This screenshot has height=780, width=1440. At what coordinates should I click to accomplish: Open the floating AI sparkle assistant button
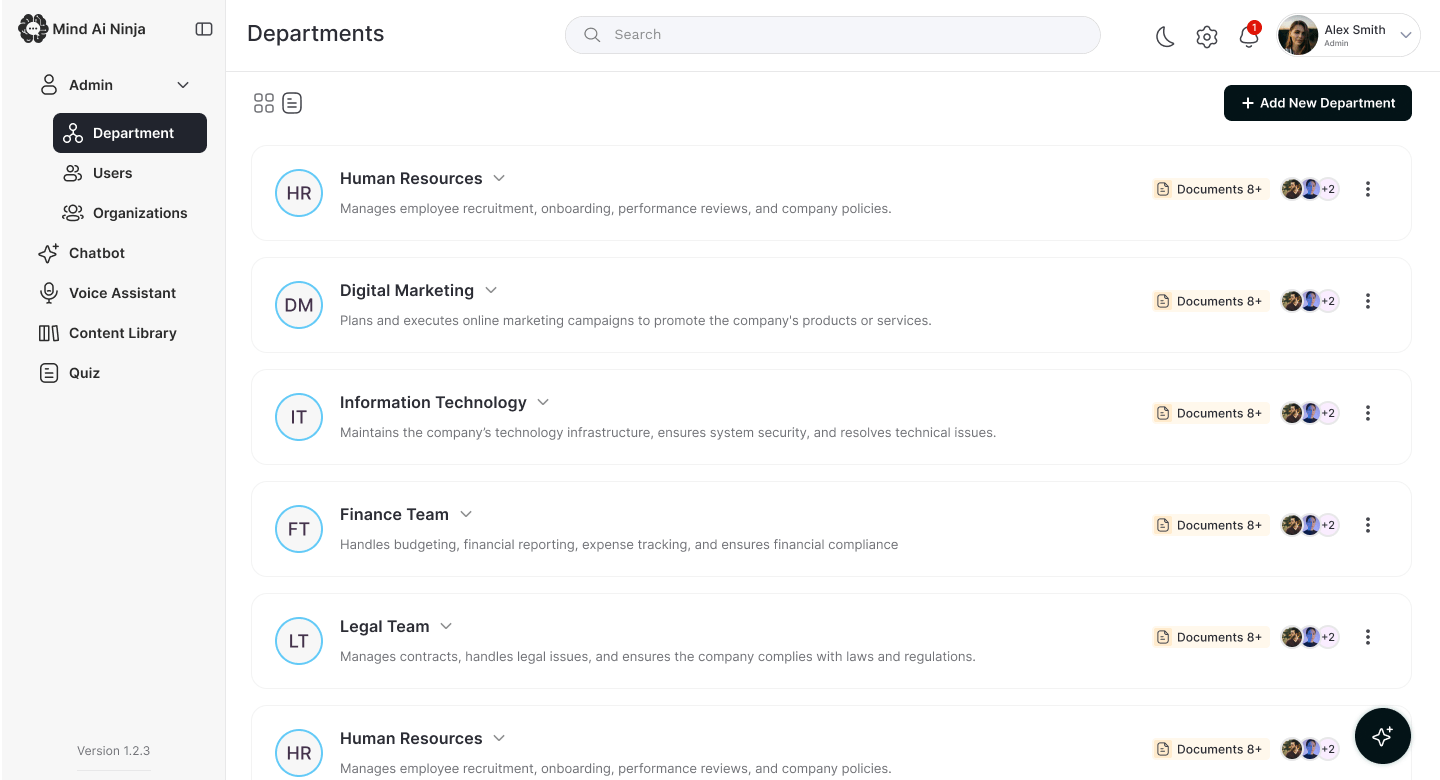coord(1383,736)
